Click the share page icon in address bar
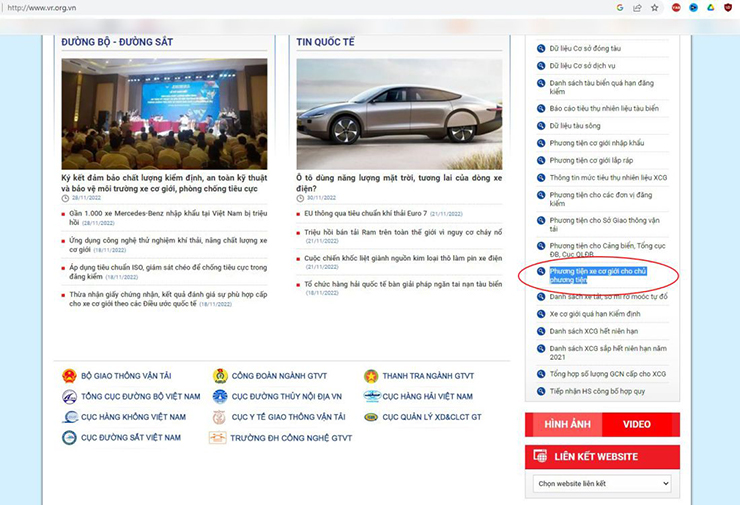The height and width of the screenshot is (505, 740). (x=637, y=7)
